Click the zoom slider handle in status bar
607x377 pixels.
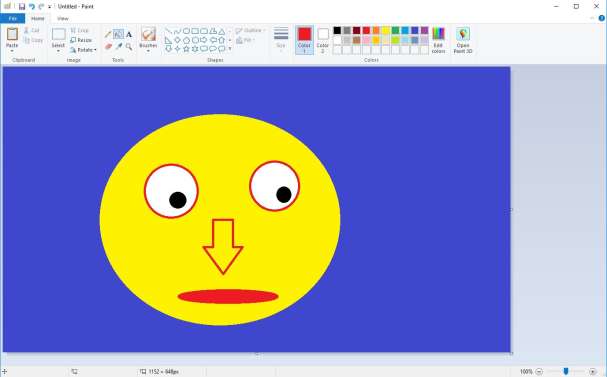pyautogui.click(x=566, y=371)
